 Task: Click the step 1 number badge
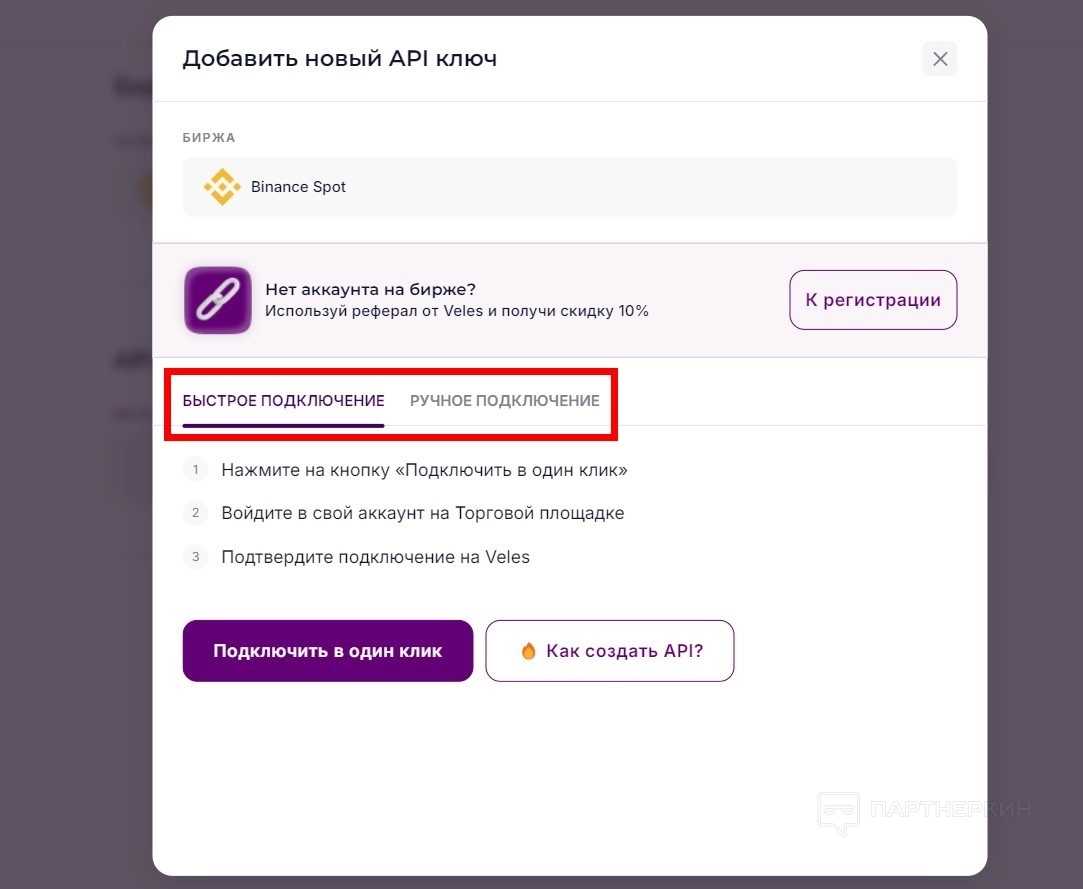coord(196,470)
